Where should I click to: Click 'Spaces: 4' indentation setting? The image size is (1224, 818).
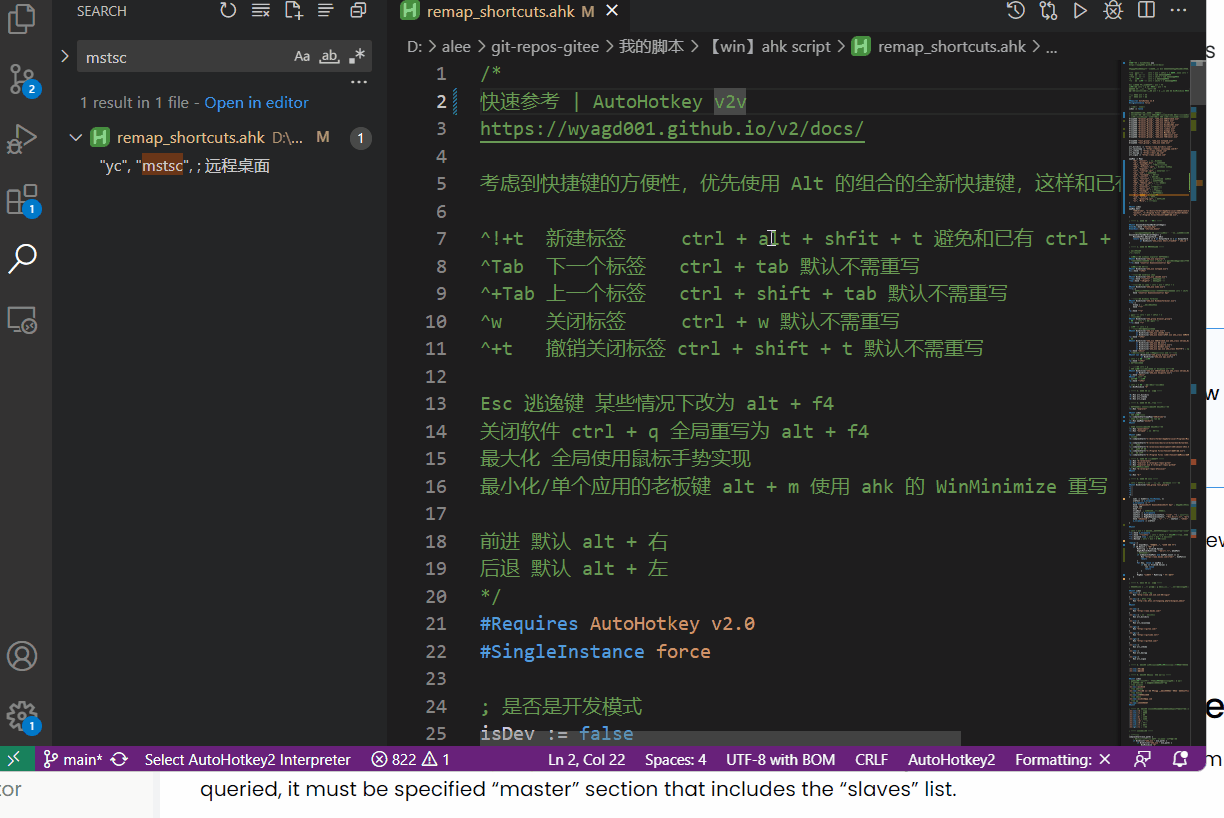pyautogui.click(x=676, y=759)
